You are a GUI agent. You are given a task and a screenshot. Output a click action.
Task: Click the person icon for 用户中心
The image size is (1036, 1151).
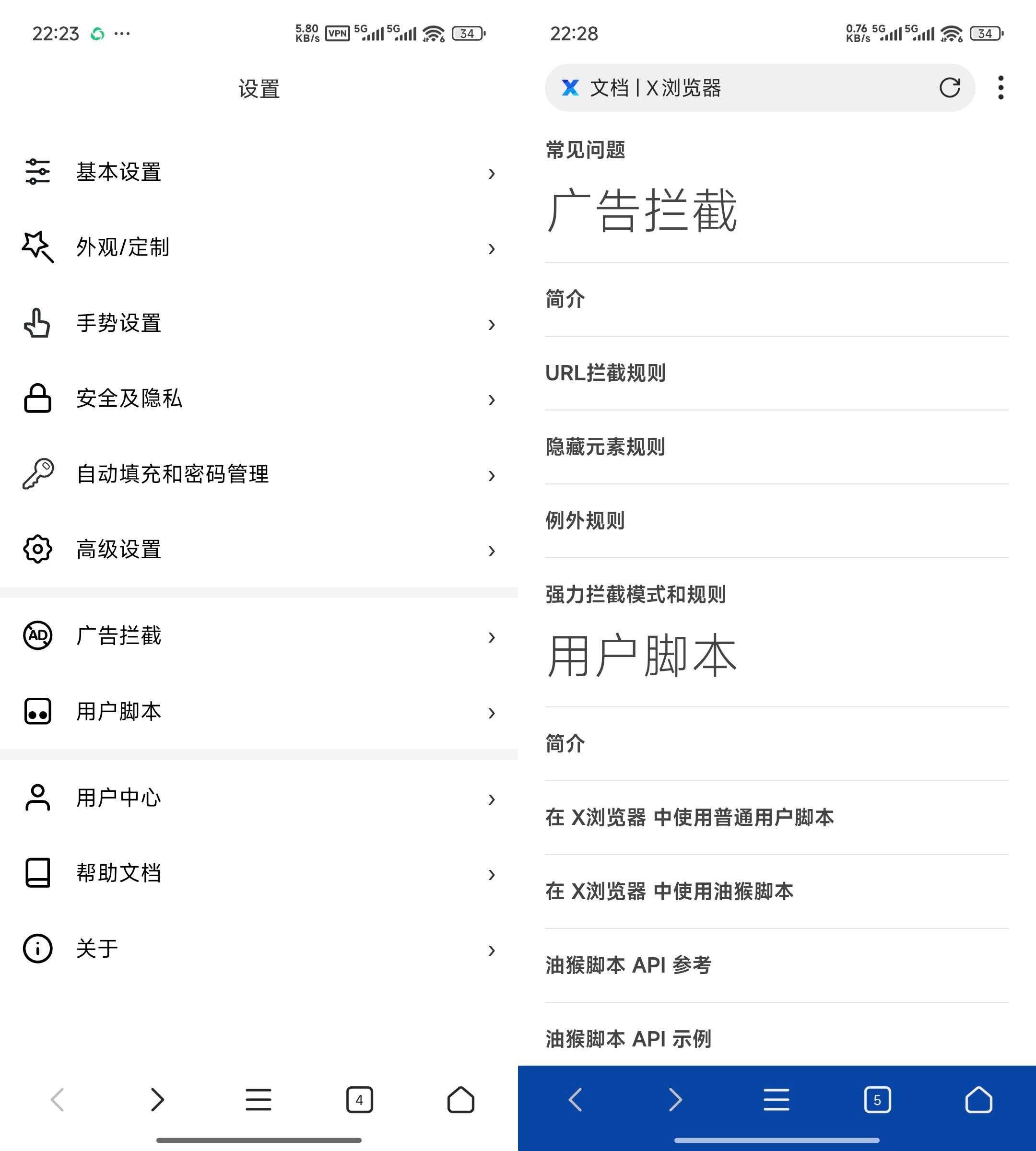point(37,798)
